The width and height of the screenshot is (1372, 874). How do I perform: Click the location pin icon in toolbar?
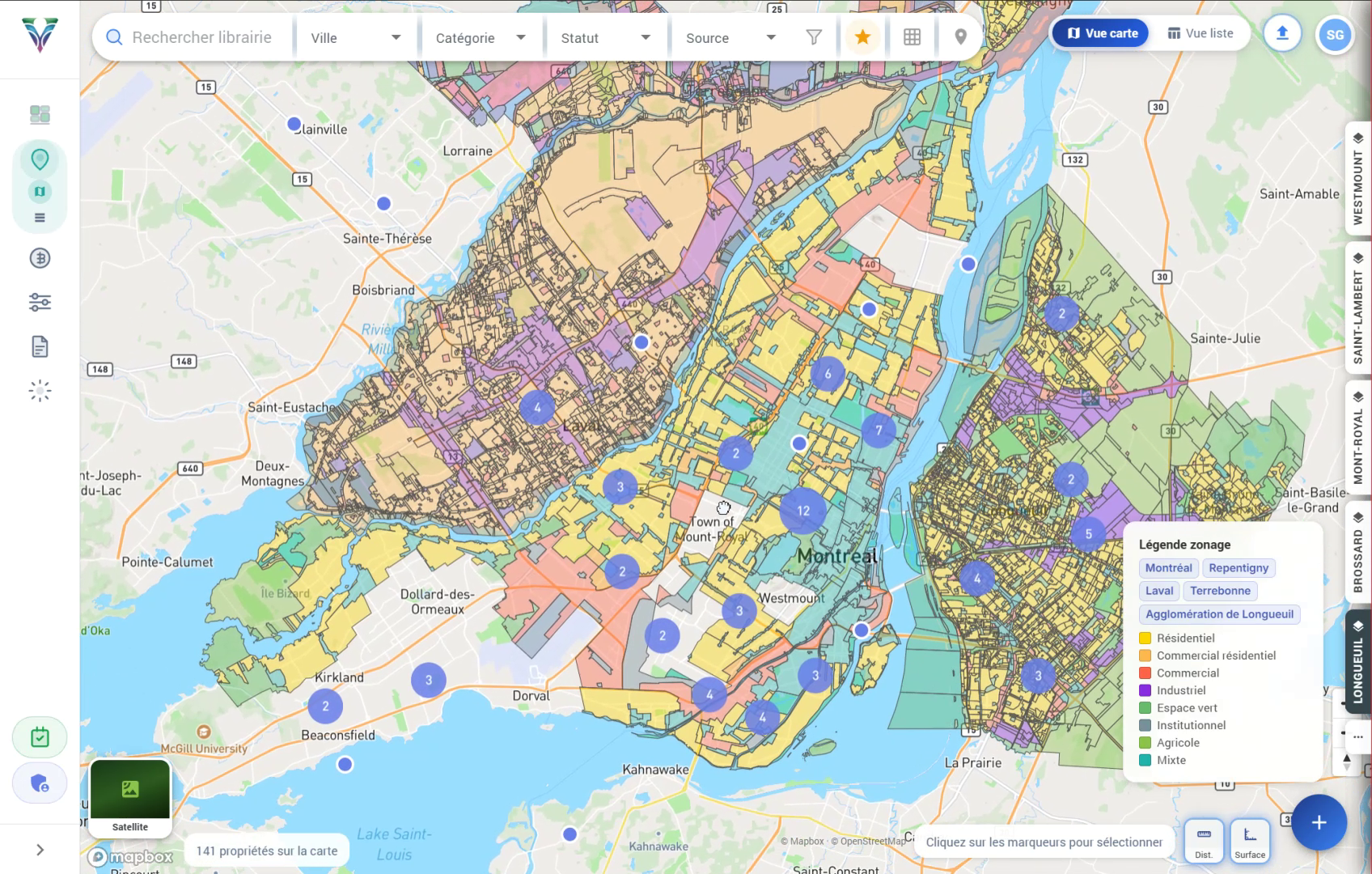[x=960, y=37]
